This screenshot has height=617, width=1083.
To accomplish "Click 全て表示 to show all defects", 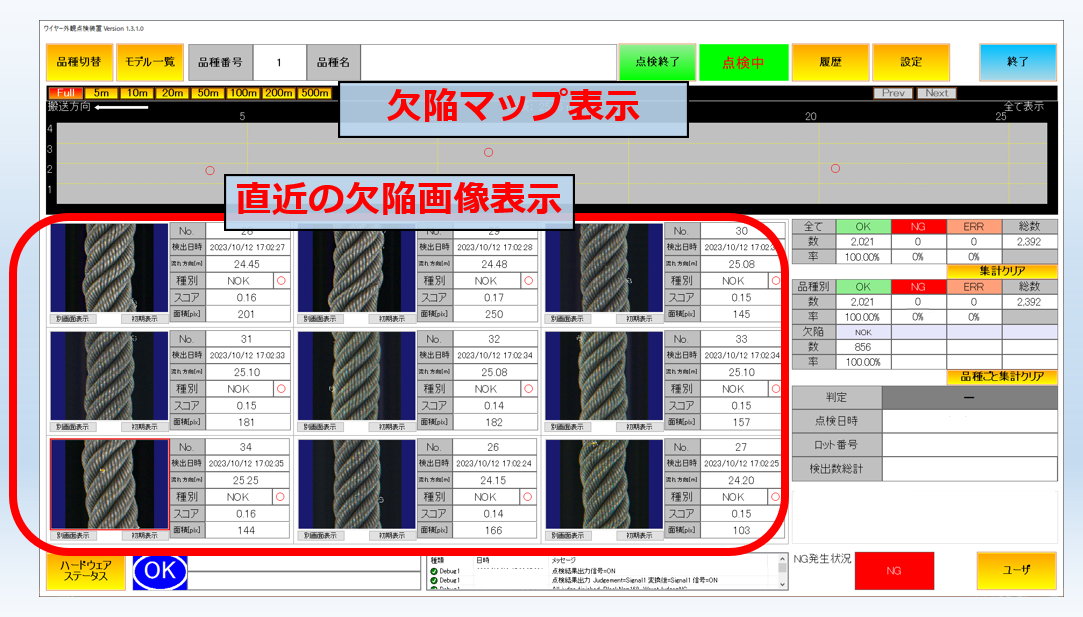I will click(x=1024, y=106).
